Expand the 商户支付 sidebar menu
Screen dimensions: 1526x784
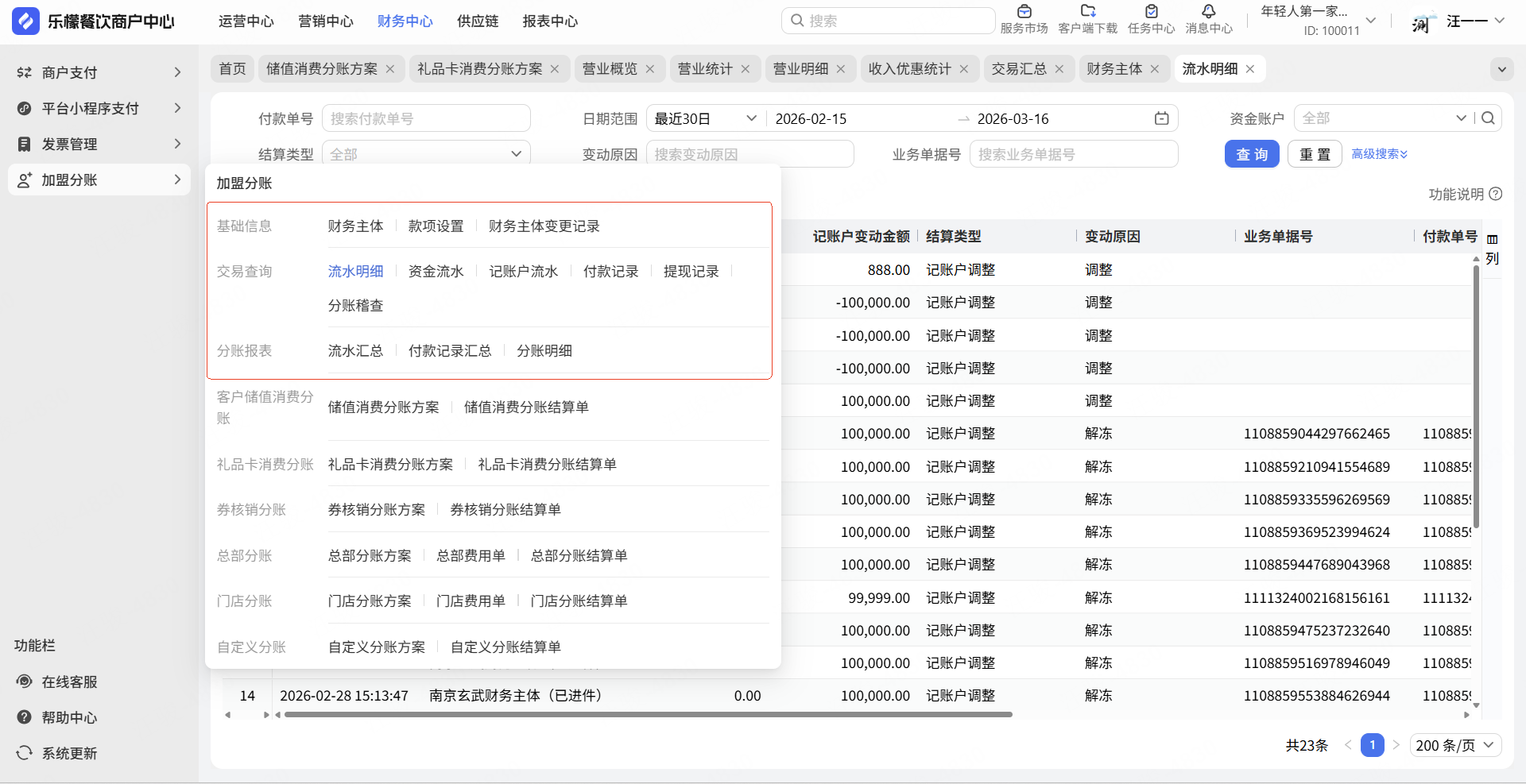point(99,72)
